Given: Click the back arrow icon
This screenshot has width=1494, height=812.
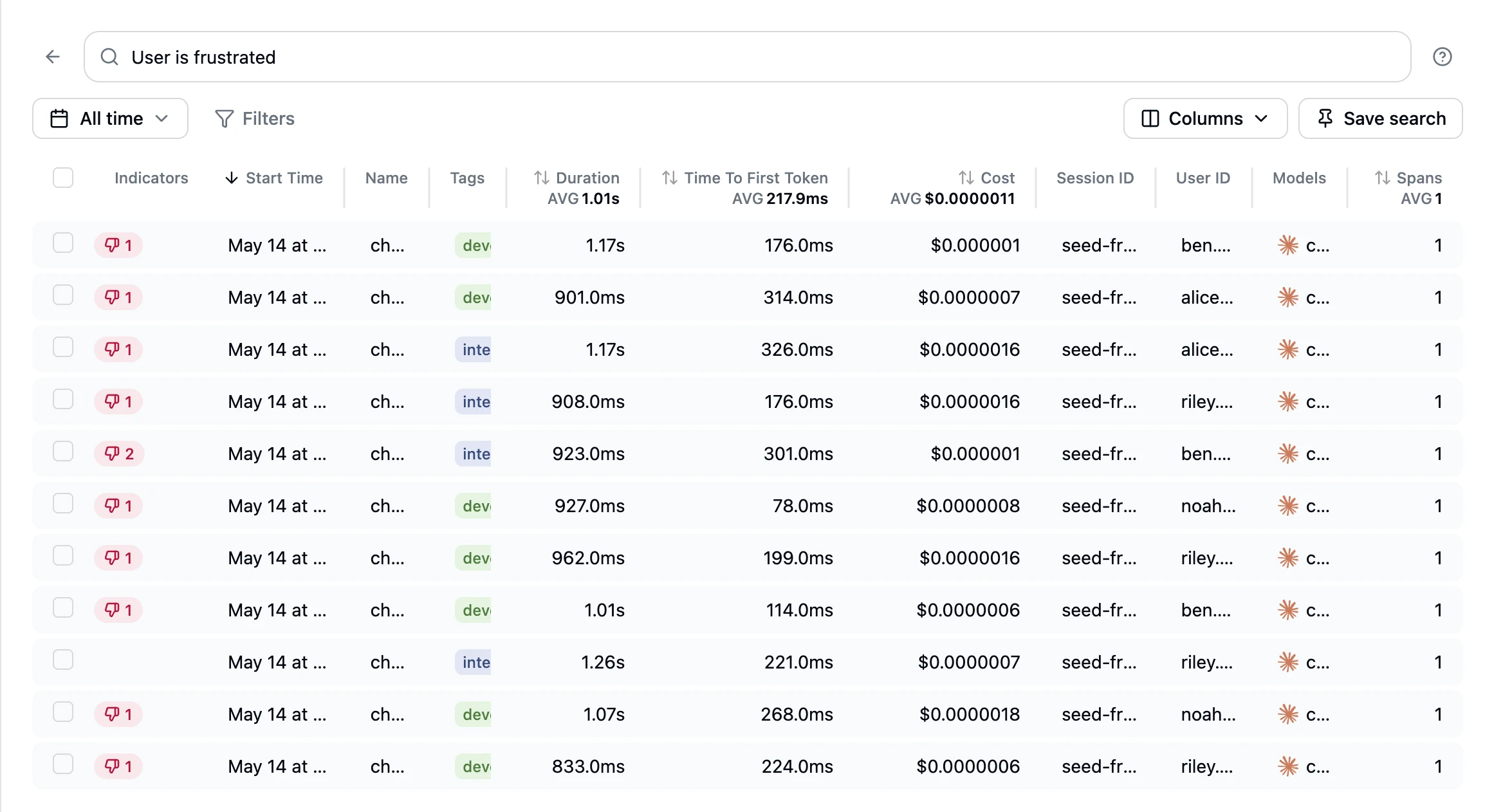Looking at the screenshot, I should point(53,57).
